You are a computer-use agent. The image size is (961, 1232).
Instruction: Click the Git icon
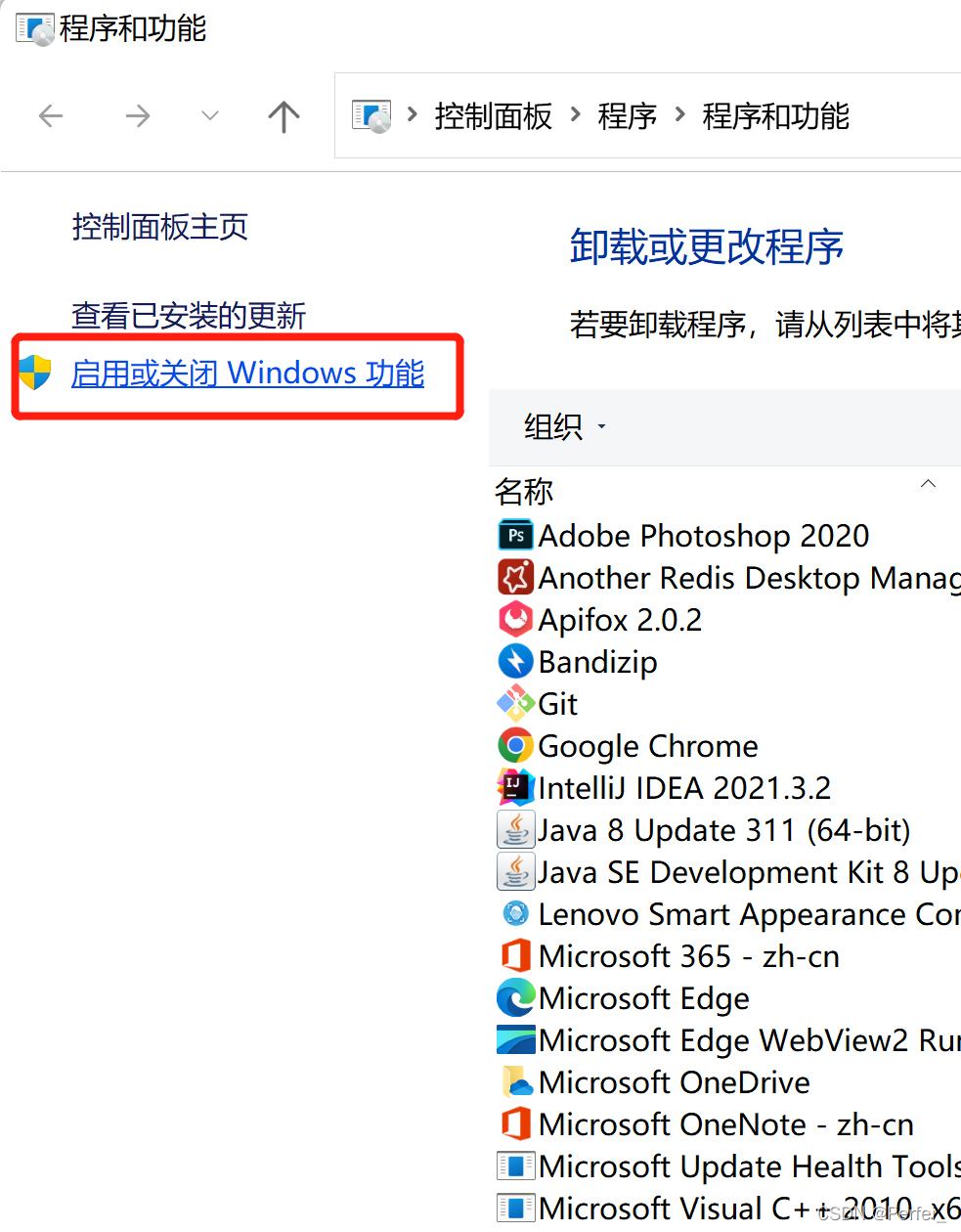515,704
